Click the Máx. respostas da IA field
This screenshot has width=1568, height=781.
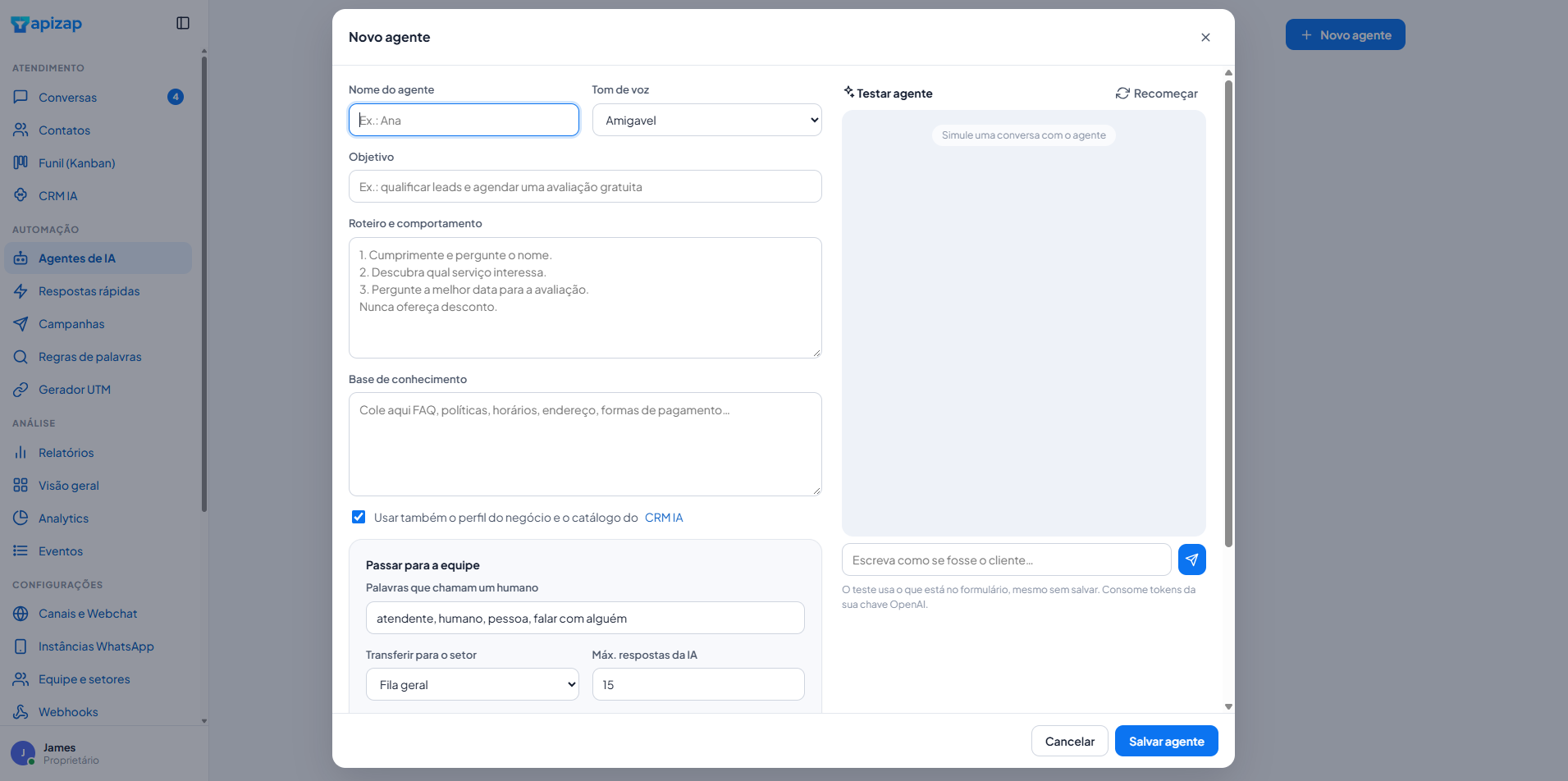[x=698, y=684]
